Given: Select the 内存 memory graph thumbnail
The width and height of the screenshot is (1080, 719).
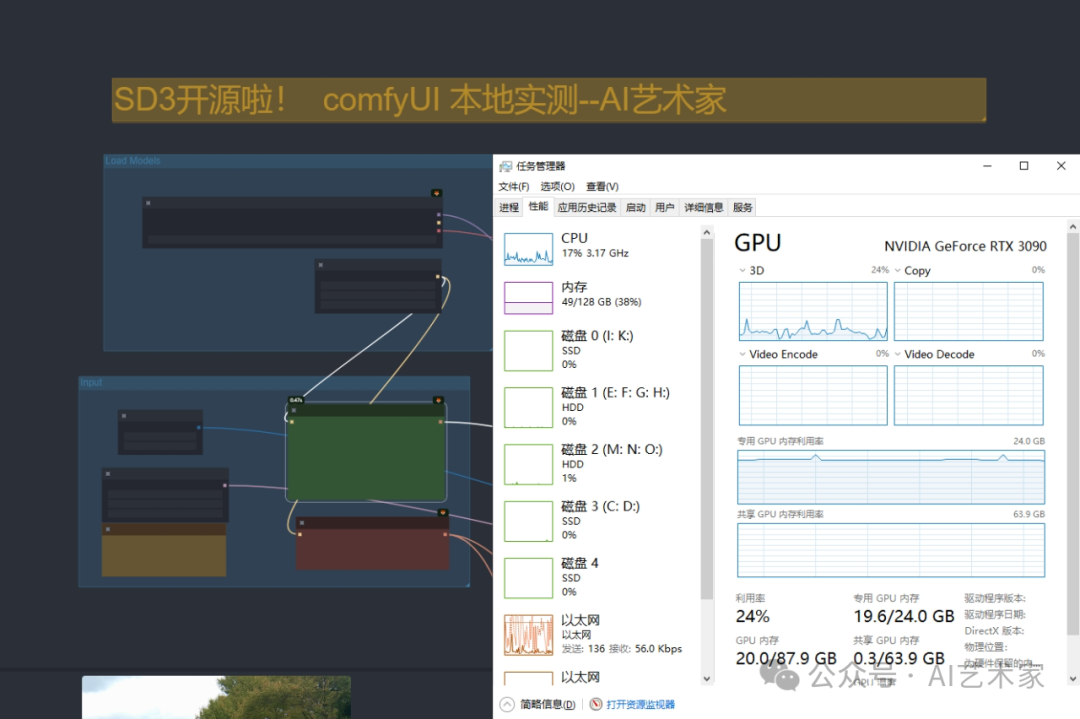Looking at the screenshot, I should [x=528, y=297].
